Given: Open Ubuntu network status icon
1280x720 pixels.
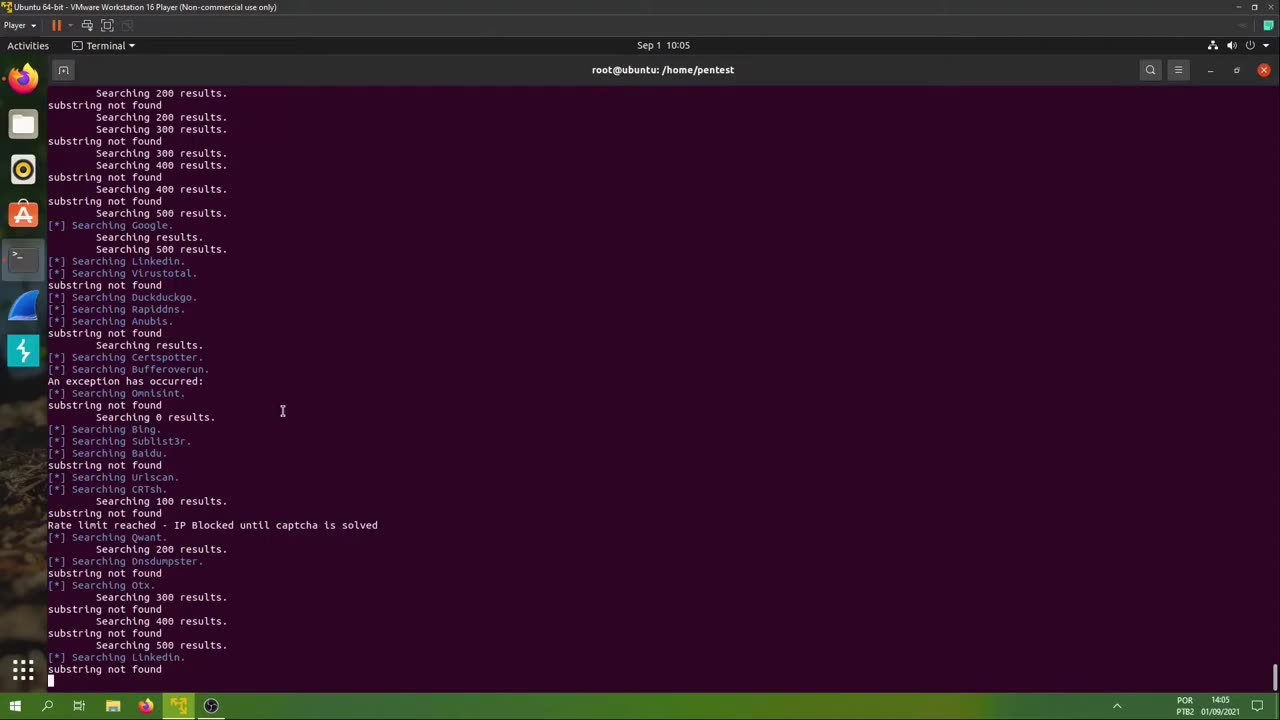Looking at the screenshot, I should [1213, 45].
